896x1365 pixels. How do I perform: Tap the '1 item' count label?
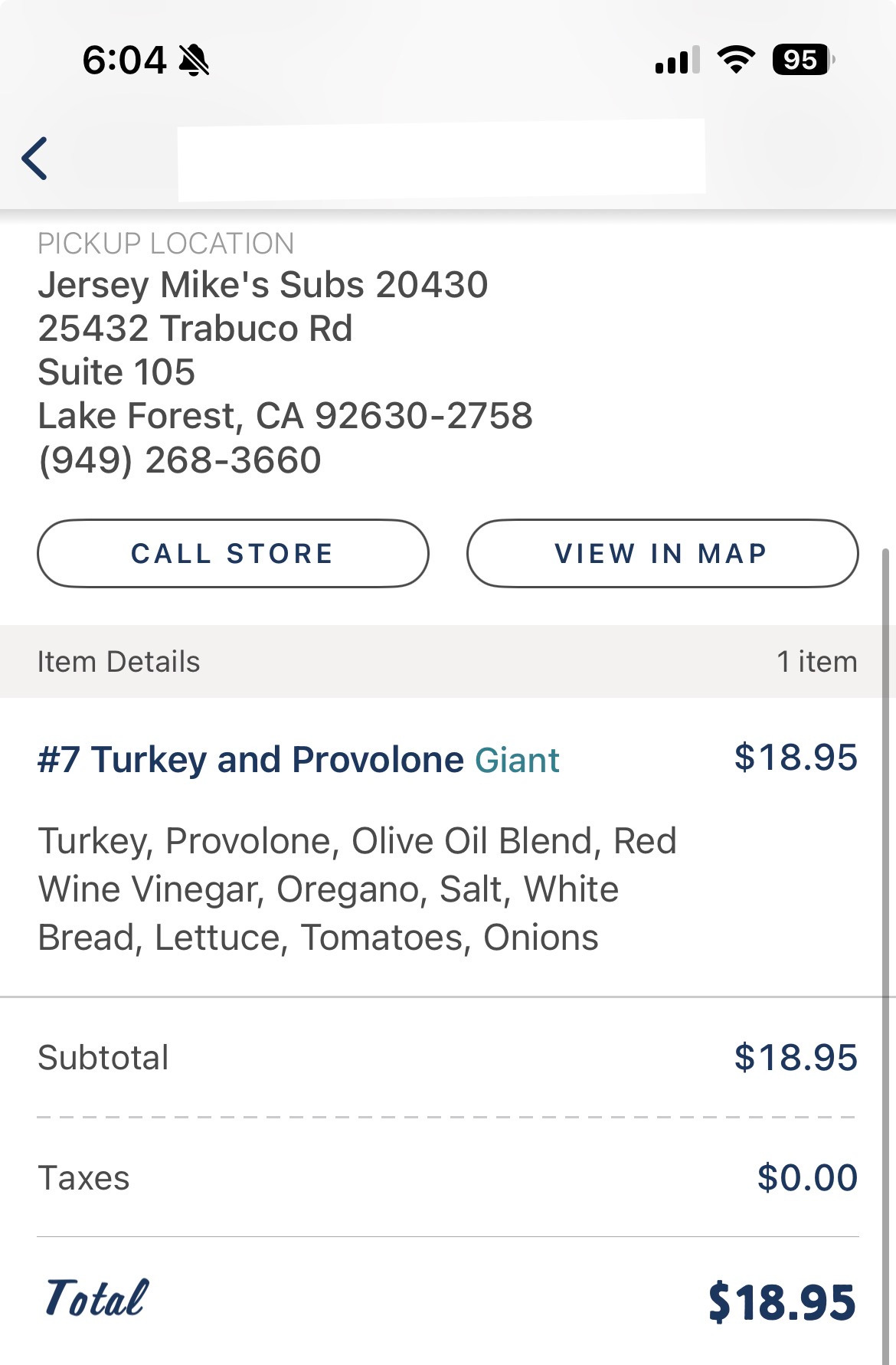click(x=816, y=662)
